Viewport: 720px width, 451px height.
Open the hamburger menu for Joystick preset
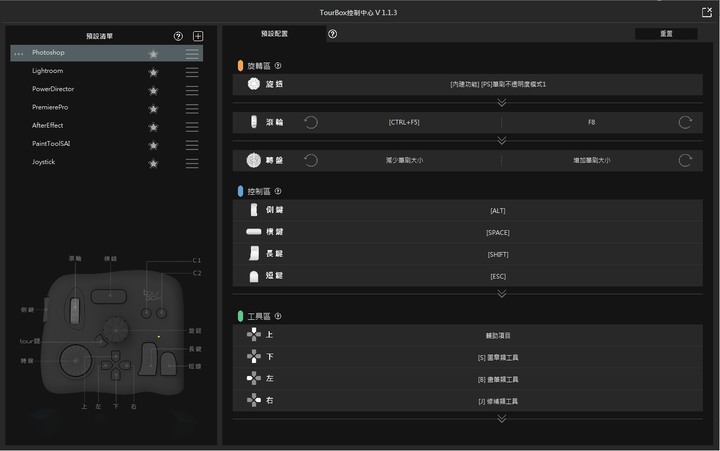click(192, 163)
